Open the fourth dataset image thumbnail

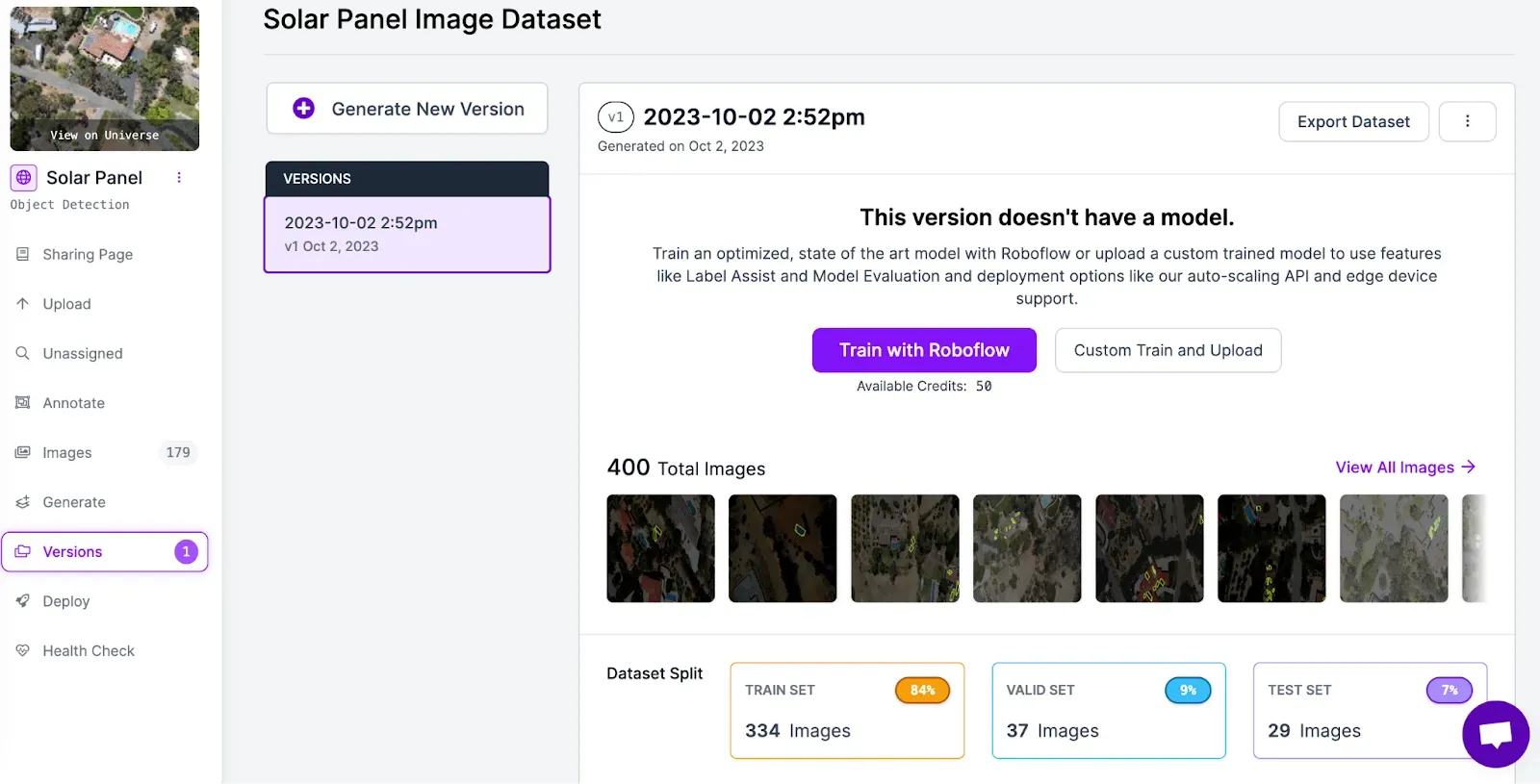(1027, 548)
